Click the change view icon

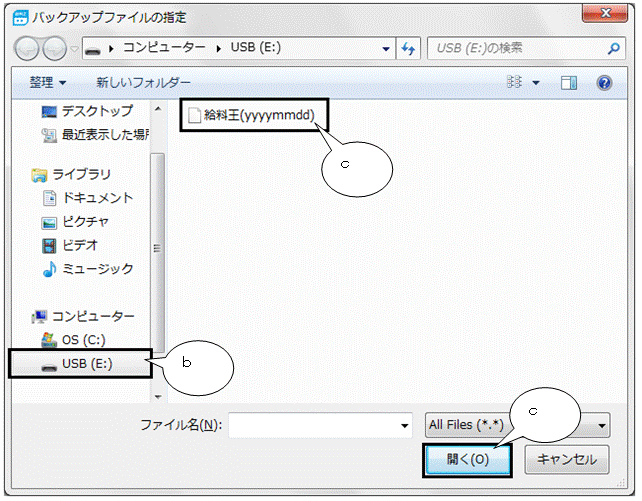[514, 82]
